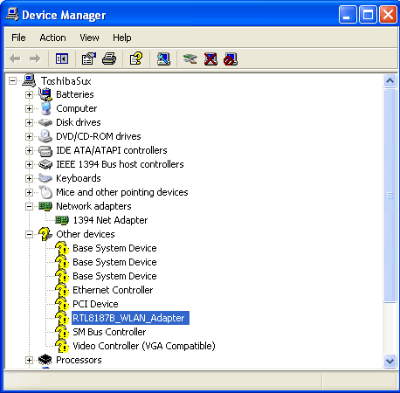The width and height of the screenshot is (400, 393).
Task: Select Video Controller (VGA Compatible) entry
Action: pos(144,346)
